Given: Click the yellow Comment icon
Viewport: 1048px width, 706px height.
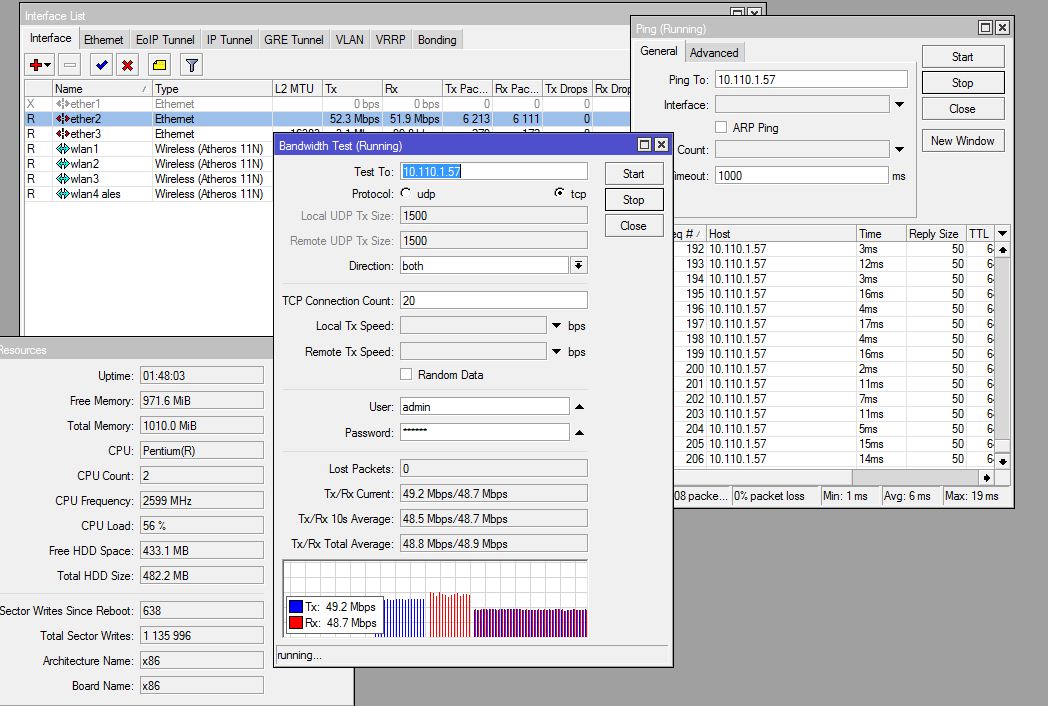Looking at the screenshot, I should pyautogui.click(x=159, y=65).
